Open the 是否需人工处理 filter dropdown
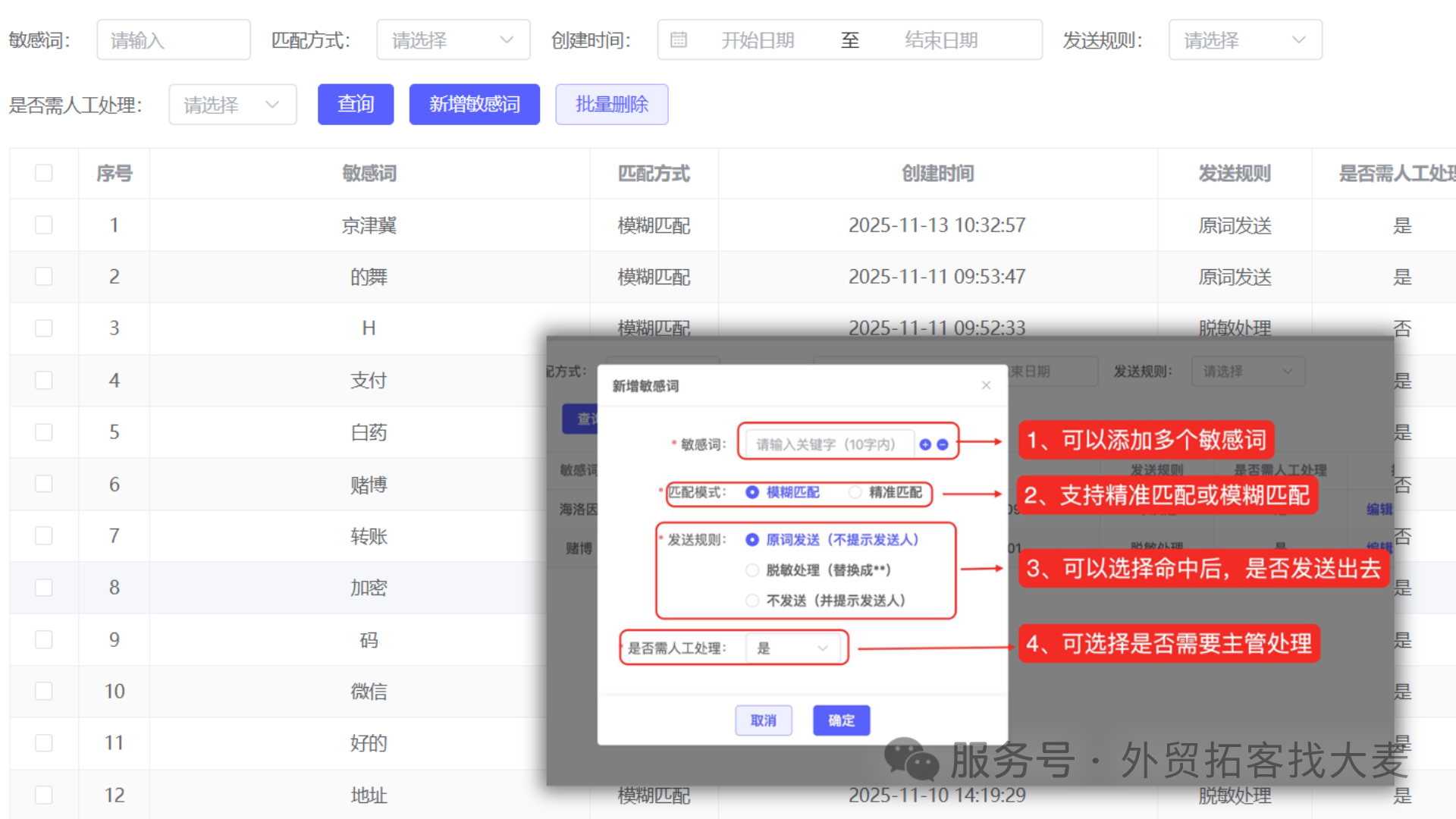Viewport: 1456px width, 819px height. tap(233, 104)
